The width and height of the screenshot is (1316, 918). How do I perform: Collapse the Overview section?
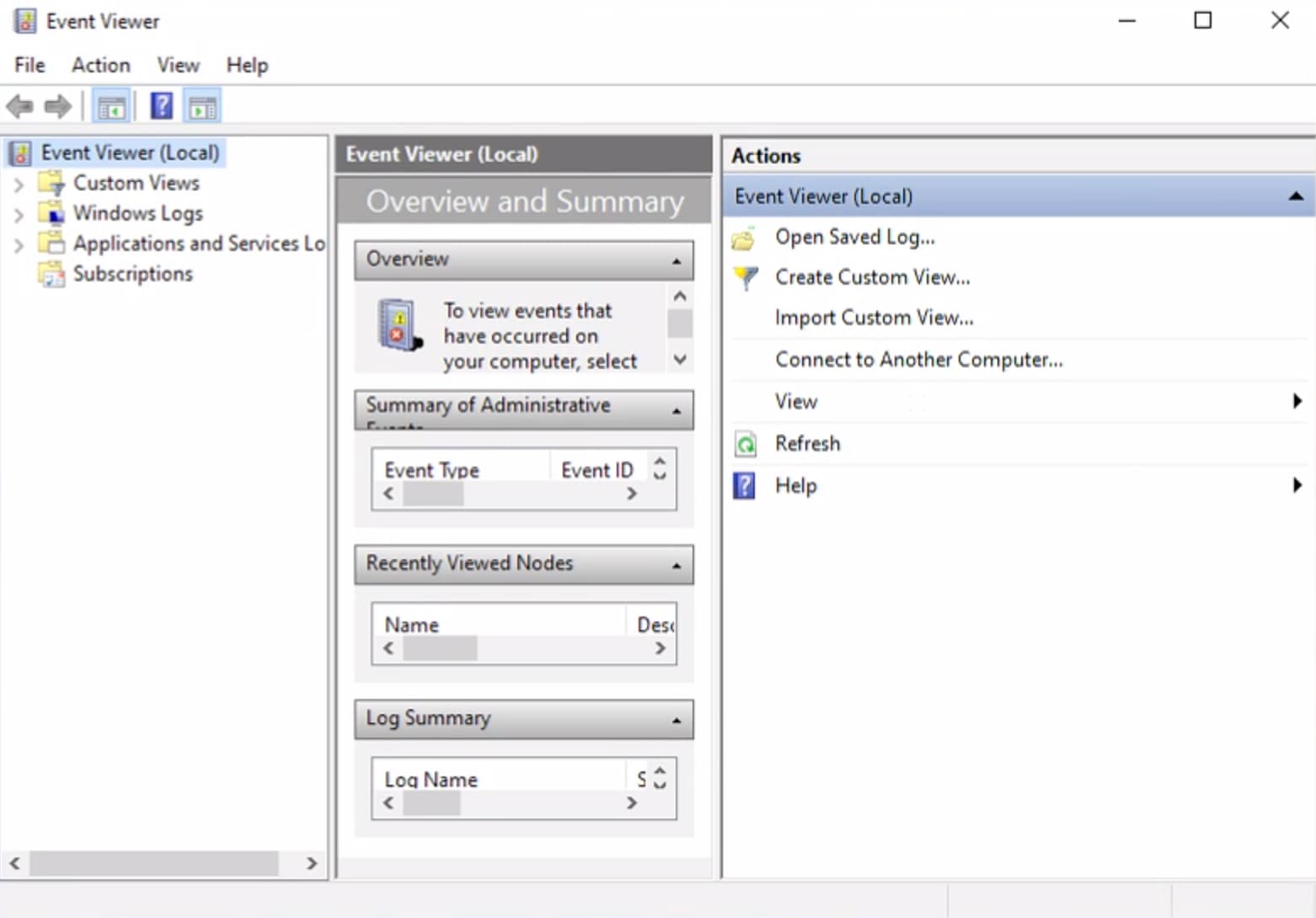coord(677,261)
